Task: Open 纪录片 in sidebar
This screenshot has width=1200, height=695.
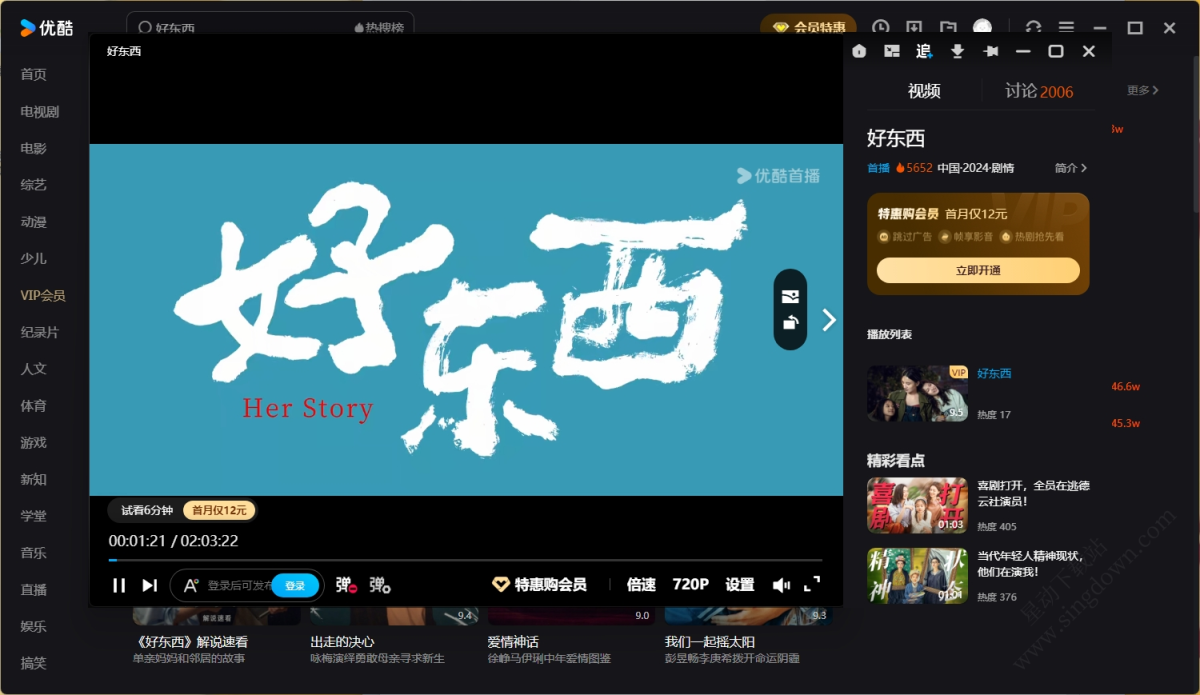Action: 40,332
